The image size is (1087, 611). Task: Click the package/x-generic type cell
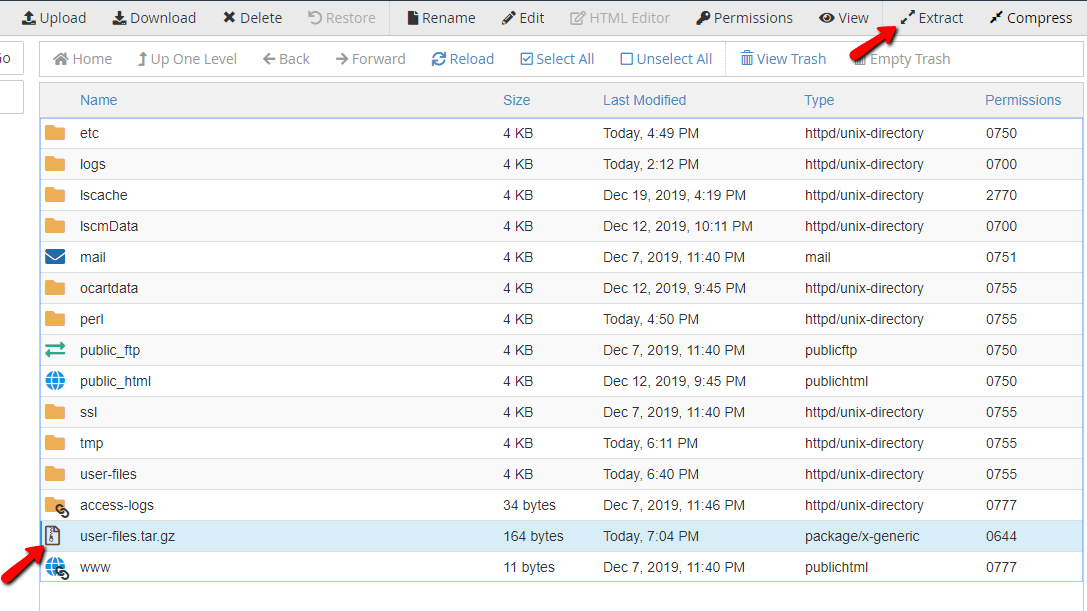(862, 536)
